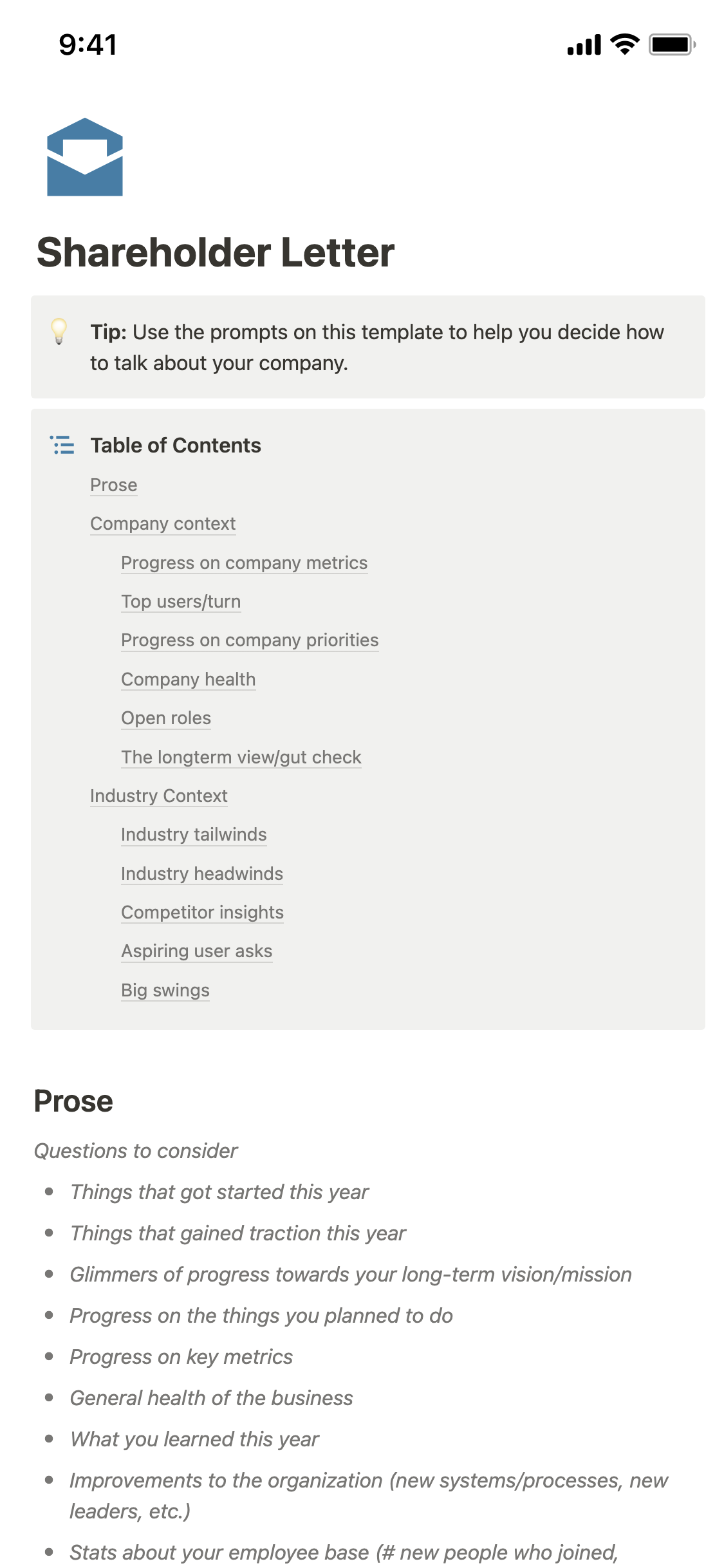Jump to Open roles section

[166, 718]
